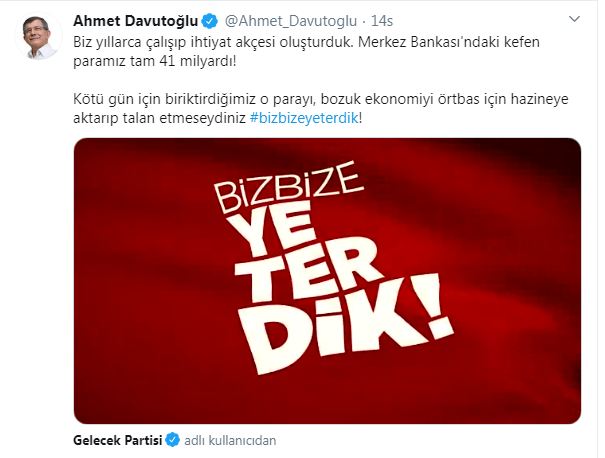Click the verified badge beside Ahmet Davutoğlu
The image size is (605, 458).
coord(210,21)
